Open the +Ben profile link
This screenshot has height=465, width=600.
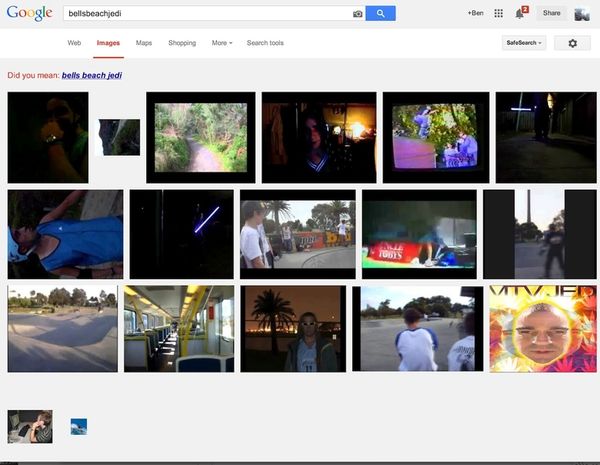tap(476, 13)
